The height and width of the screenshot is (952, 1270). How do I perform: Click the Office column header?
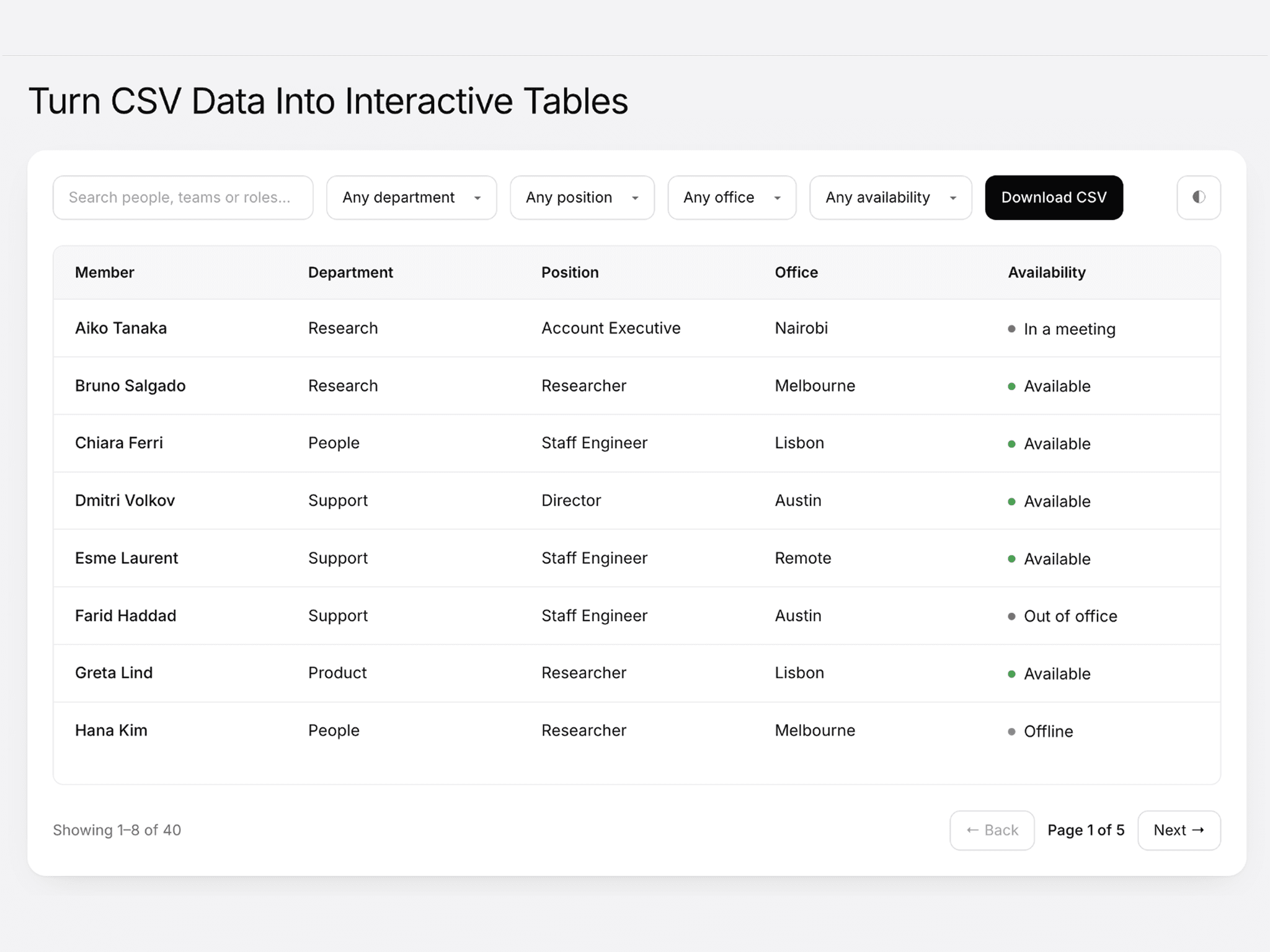[796, 272]
